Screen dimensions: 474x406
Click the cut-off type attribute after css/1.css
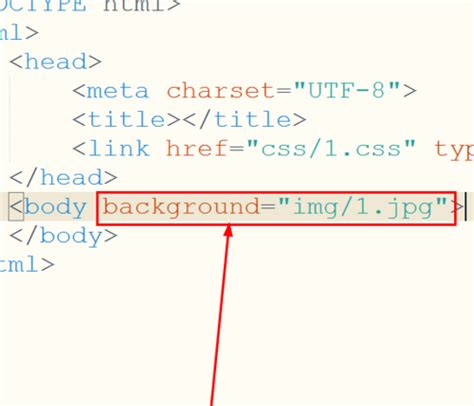click(454, 149)
